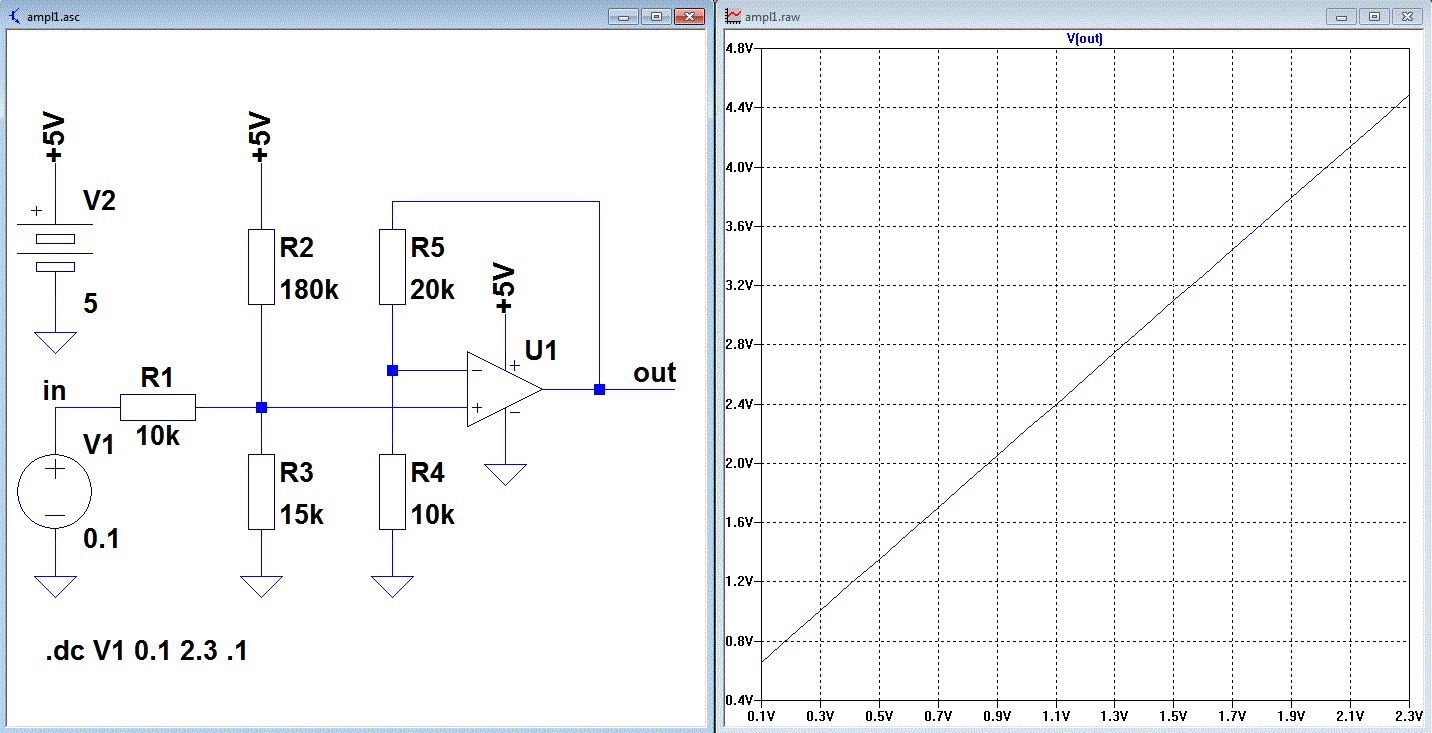Image resolution: width=1432 pixels, height=733 pixels.
Task: Click the ampl1.raw window title icon
Action: [733, 17]
